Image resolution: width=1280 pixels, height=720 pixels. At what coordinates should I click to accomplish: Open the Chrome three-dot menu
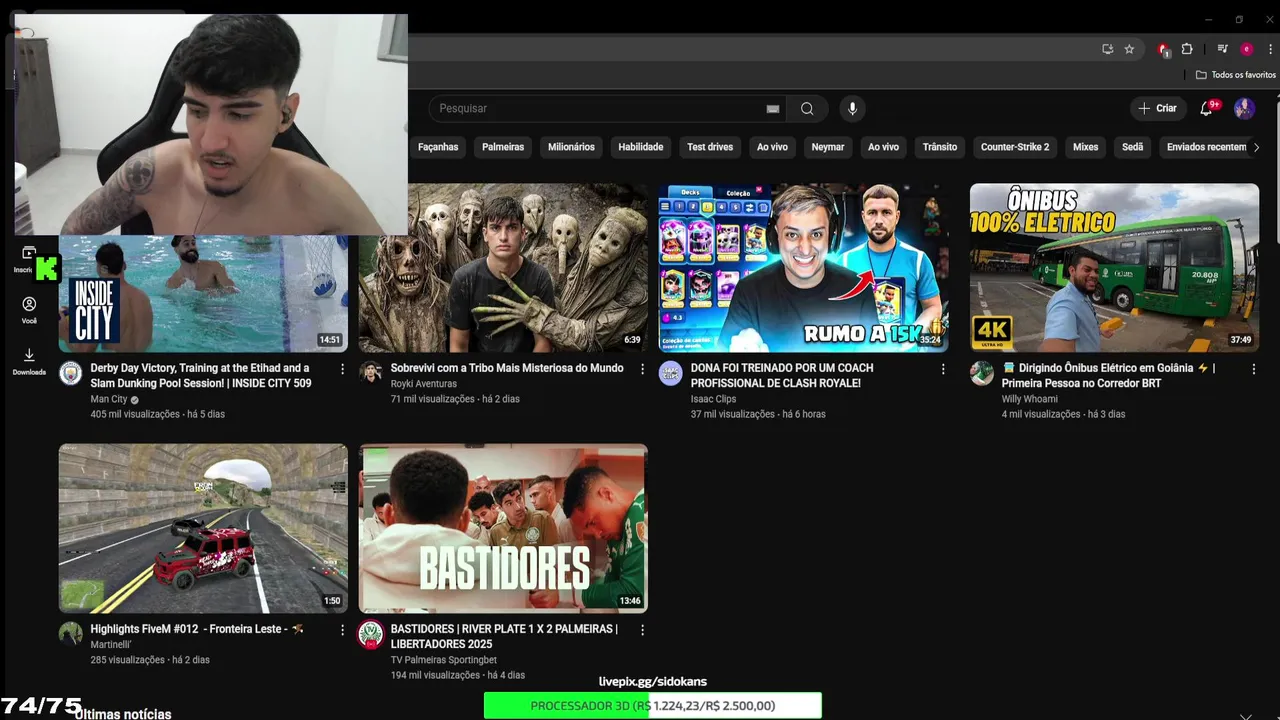(x=1270, y=49)
